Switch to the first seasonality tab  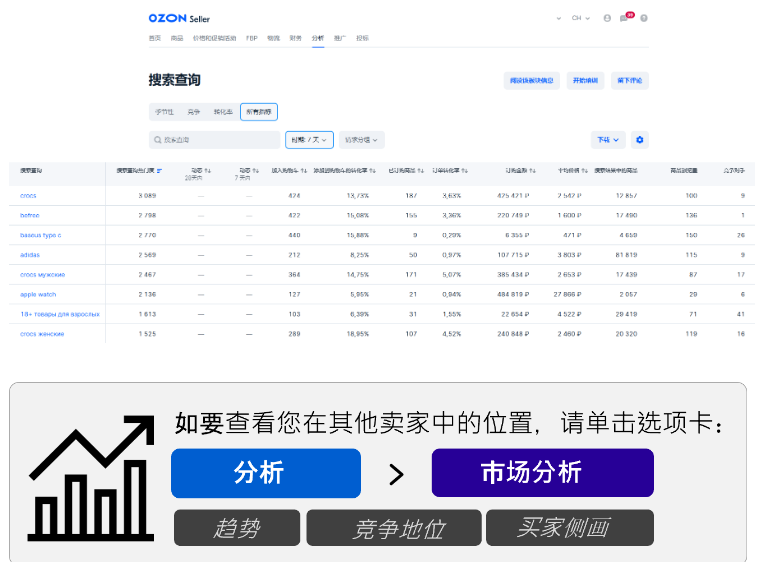(x=164, y=112)
